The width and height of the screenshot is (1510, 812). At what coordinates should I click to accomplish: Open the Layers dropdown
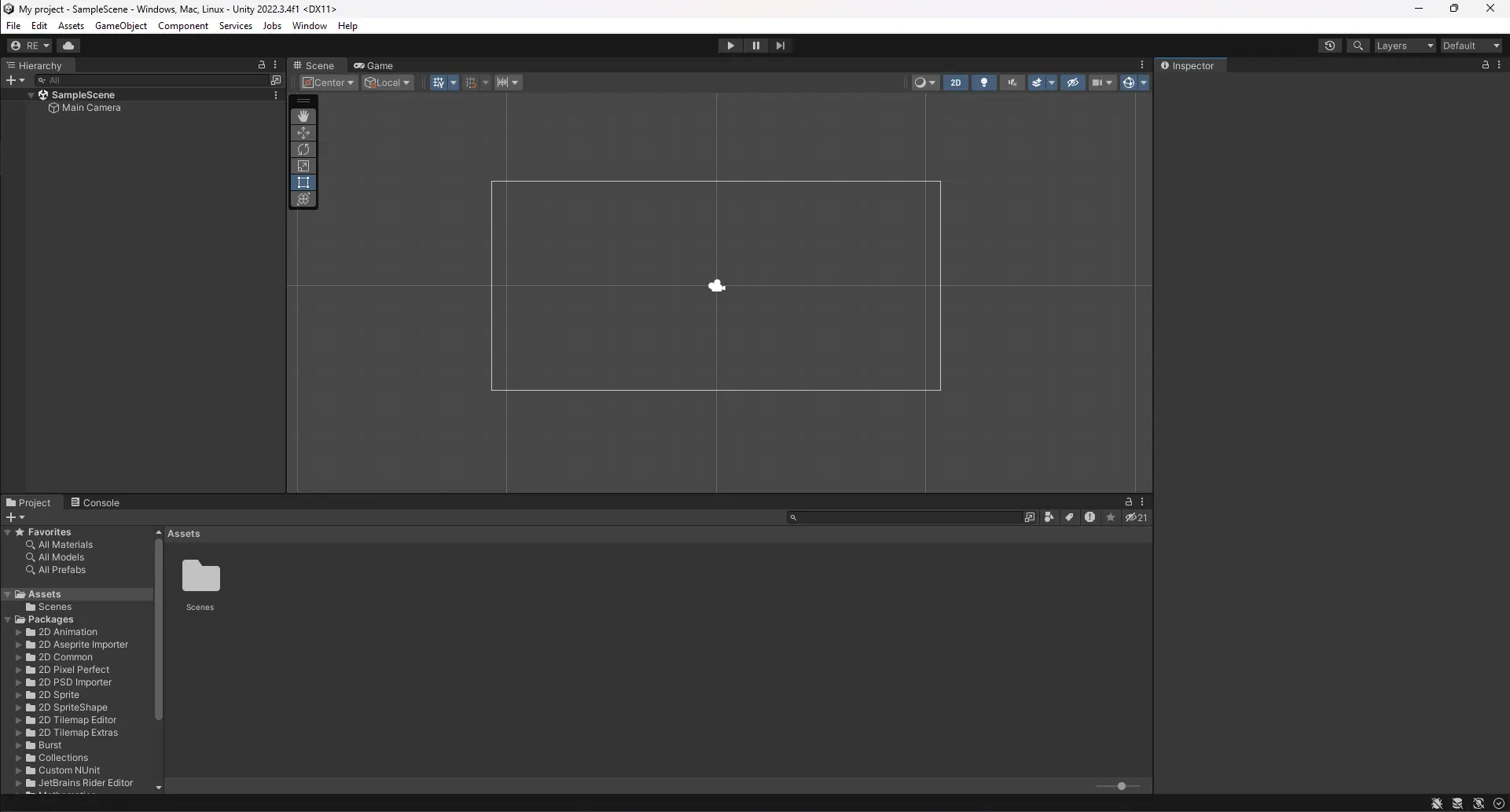pos(1405,46)
